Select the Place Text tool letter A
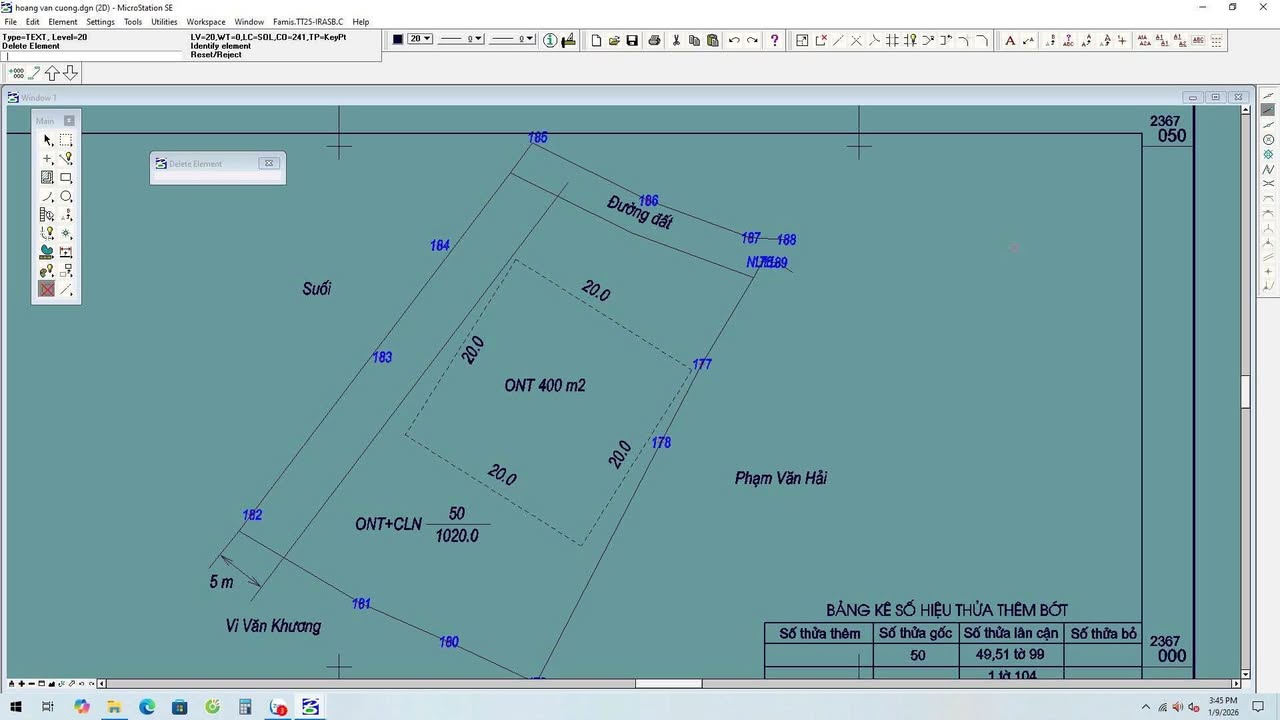Screen dimensions: 1280x720 (x=1010, y=41)
